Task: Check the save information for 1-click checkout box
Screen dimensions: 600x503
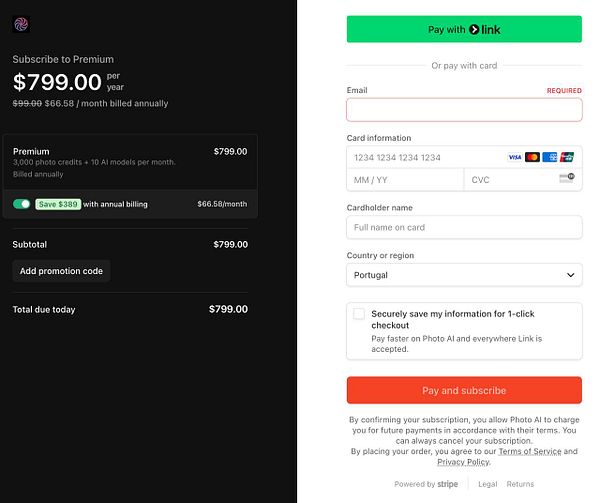Action: (x=359, y=314)
